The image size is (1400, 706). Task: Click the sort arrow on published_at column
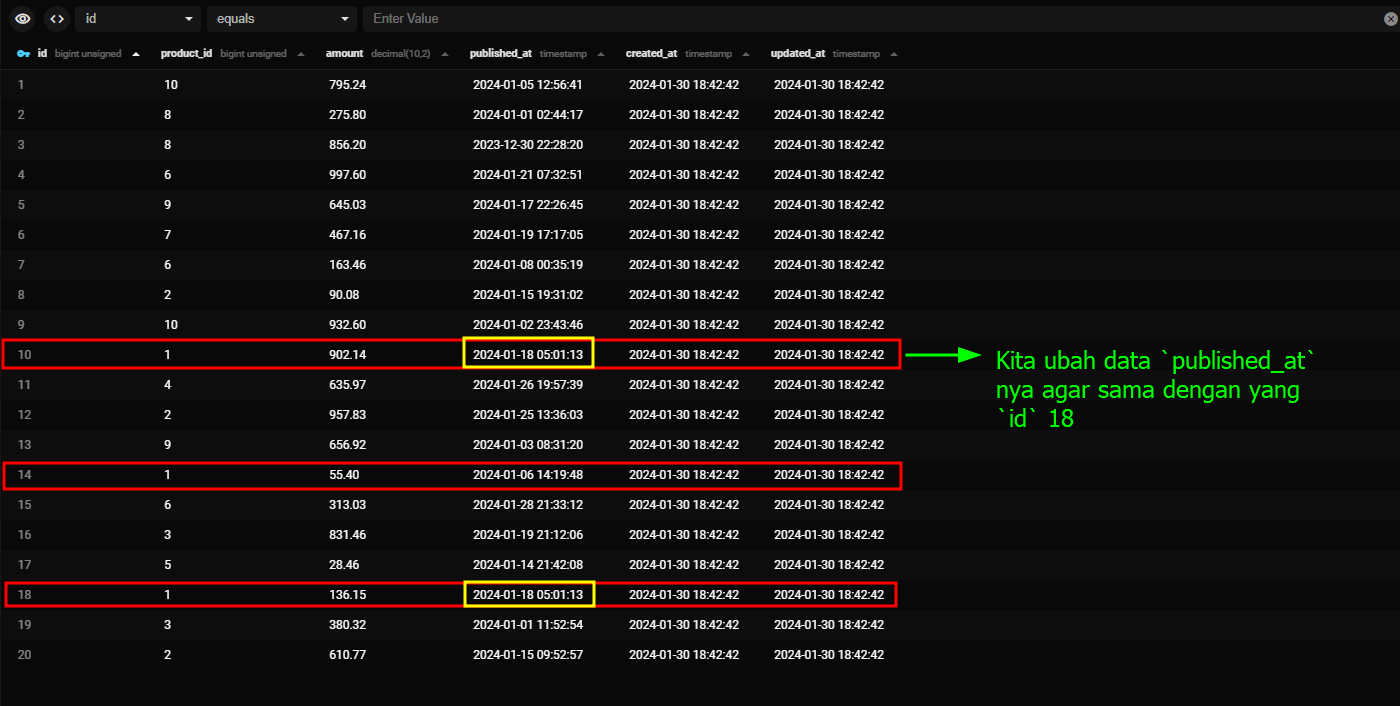click(599, 54)
